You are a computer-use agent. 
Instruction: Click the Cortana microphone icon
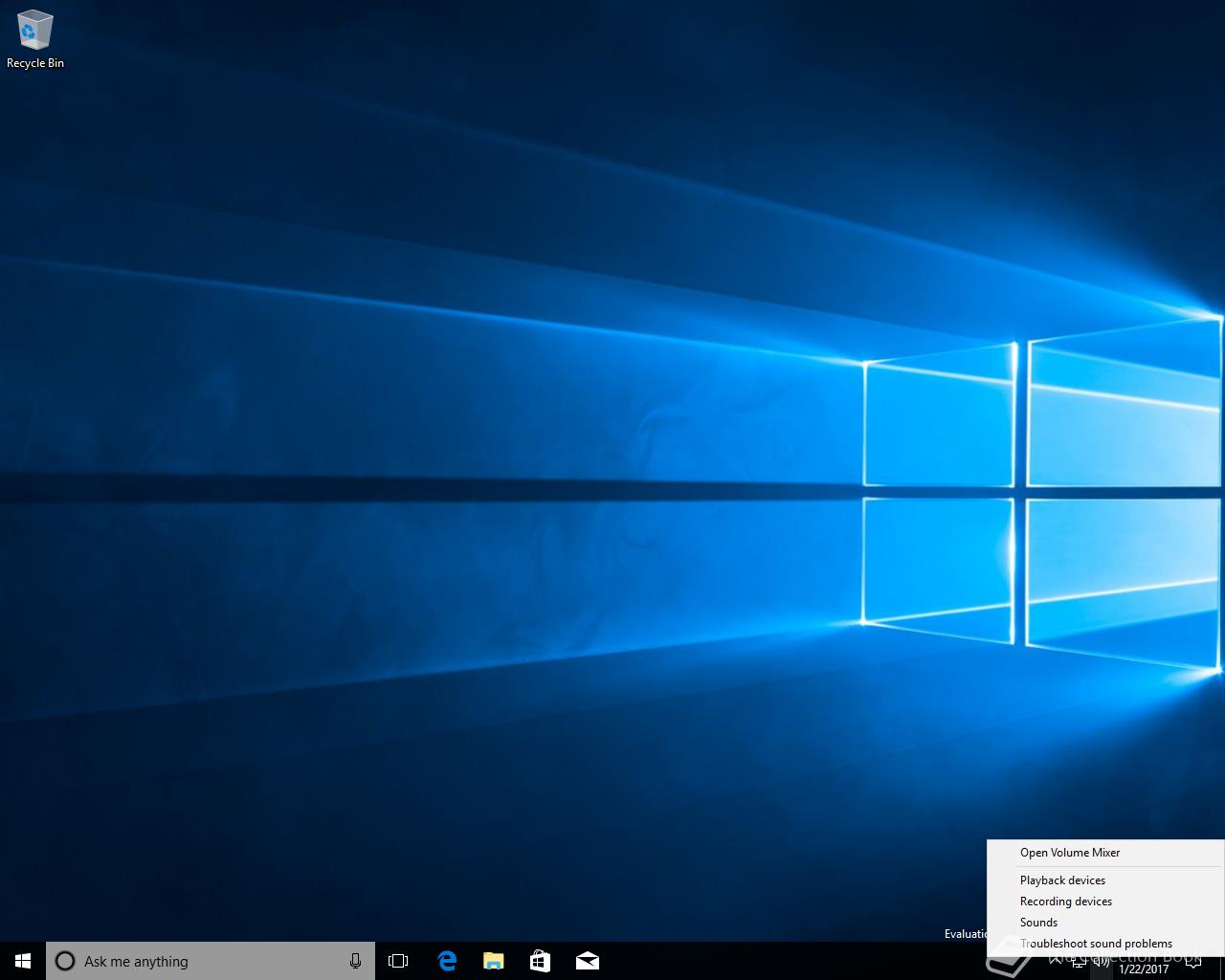[355, 961]
